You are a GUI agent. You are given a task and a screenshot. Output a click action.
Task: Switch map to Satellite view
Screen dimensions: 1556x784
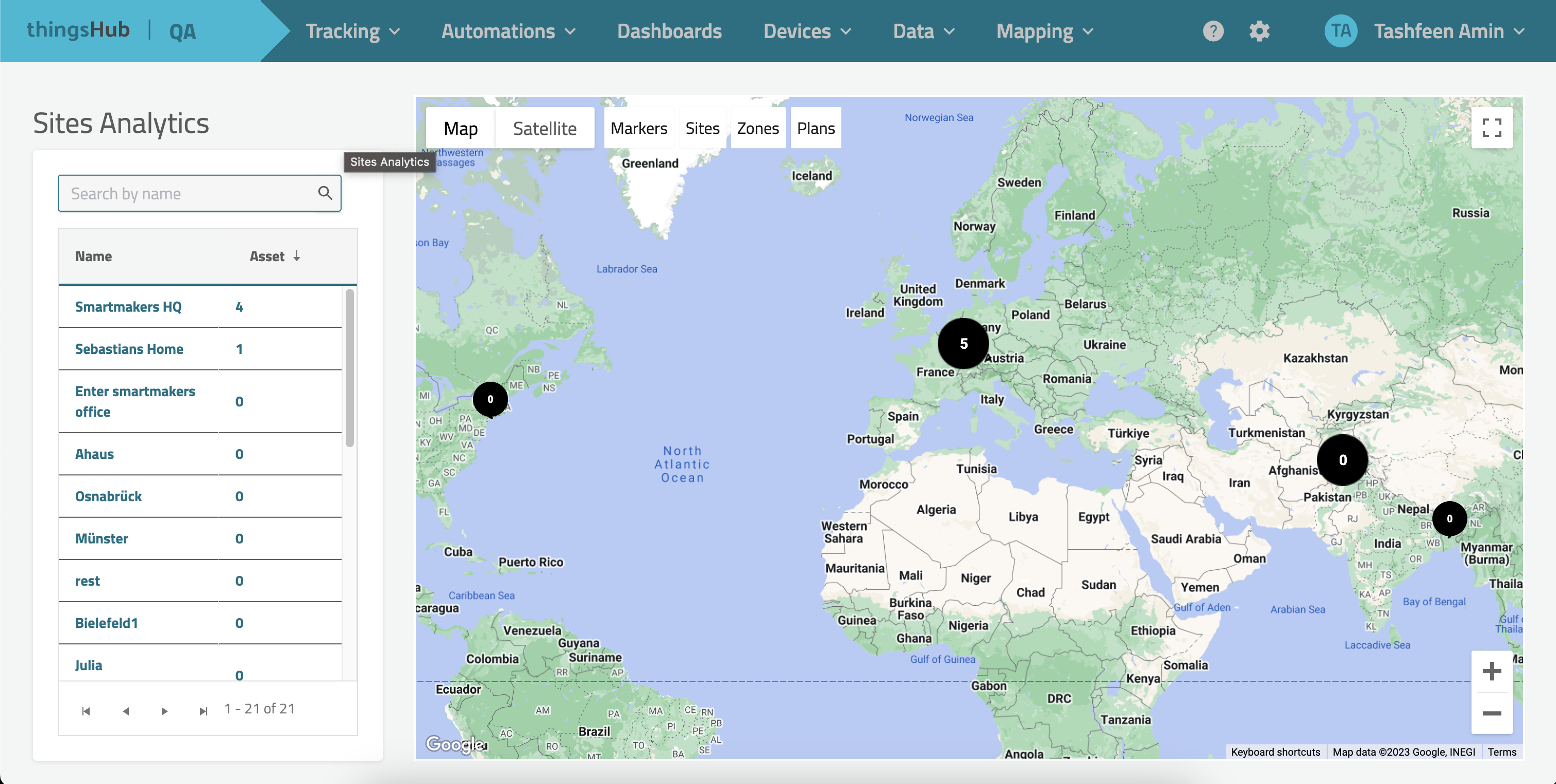coord(544,128)
